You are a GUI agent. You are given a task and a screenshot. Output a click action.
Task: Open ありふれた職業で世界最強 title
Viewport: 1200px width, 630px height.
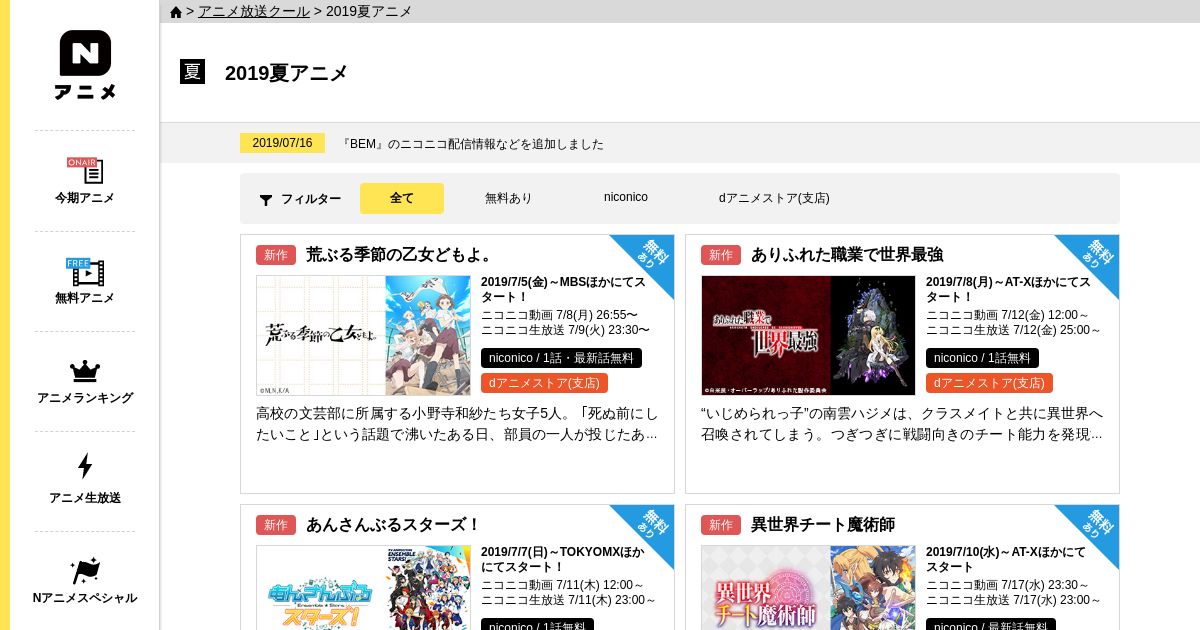(x=847, y=255)
